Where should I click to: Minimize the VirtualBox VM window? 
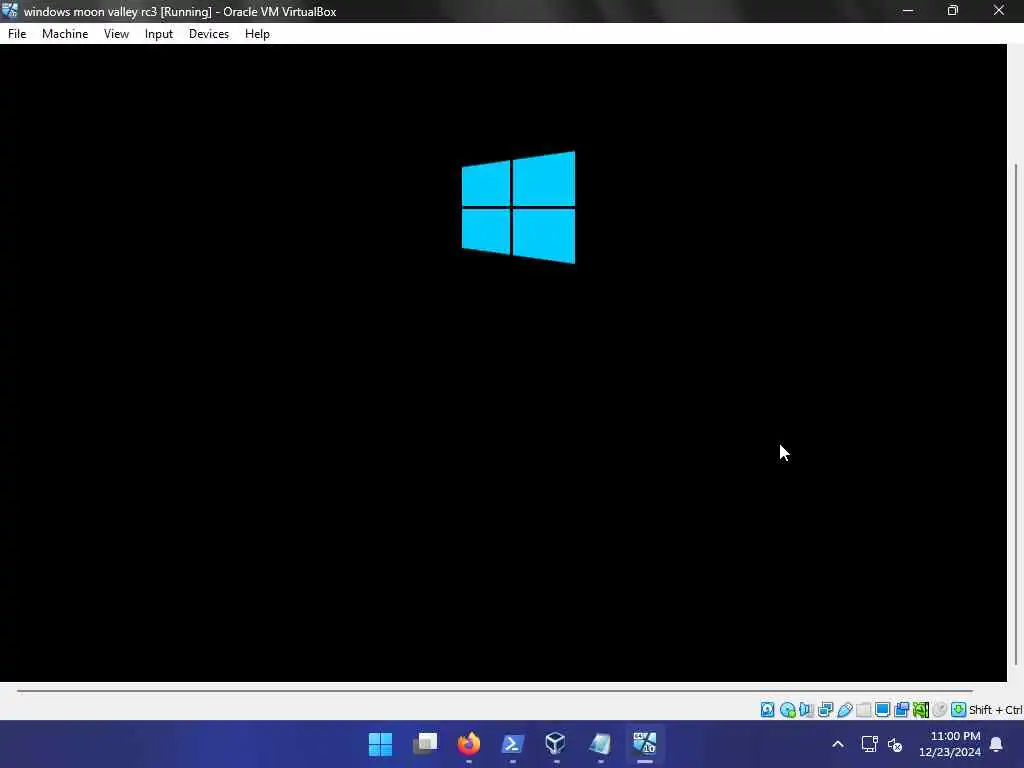click(908, 11)
